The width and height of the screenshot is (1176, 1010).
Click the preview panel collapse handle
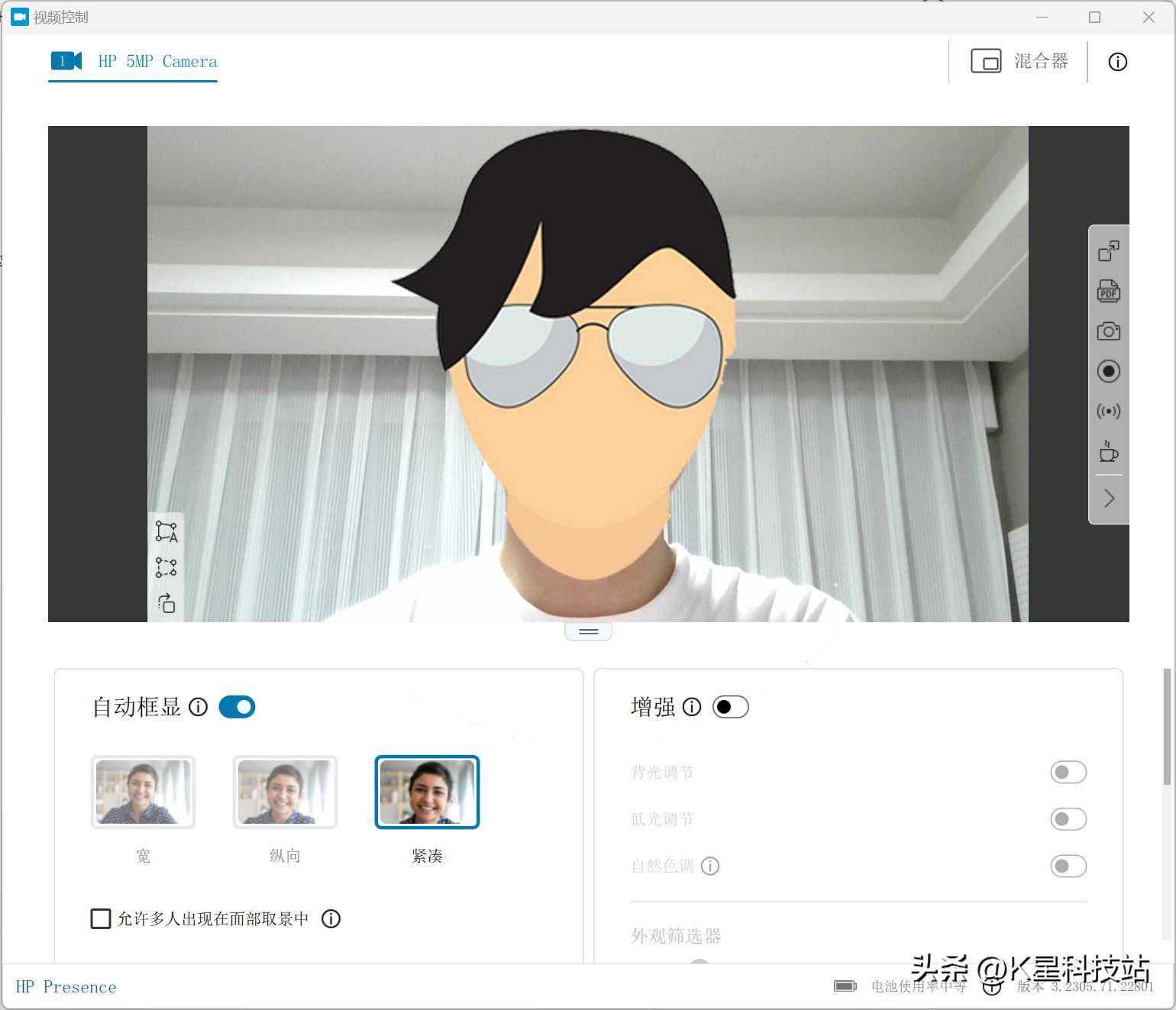pyautogui.click(x=588, y=631)
